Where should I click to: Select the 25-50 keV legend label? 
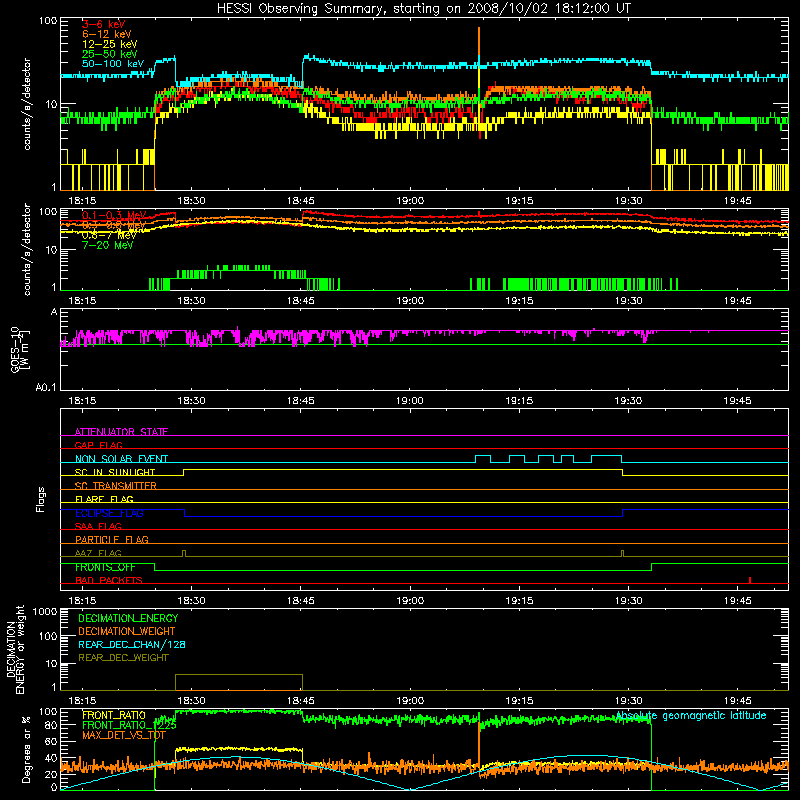tap(110, 54)
